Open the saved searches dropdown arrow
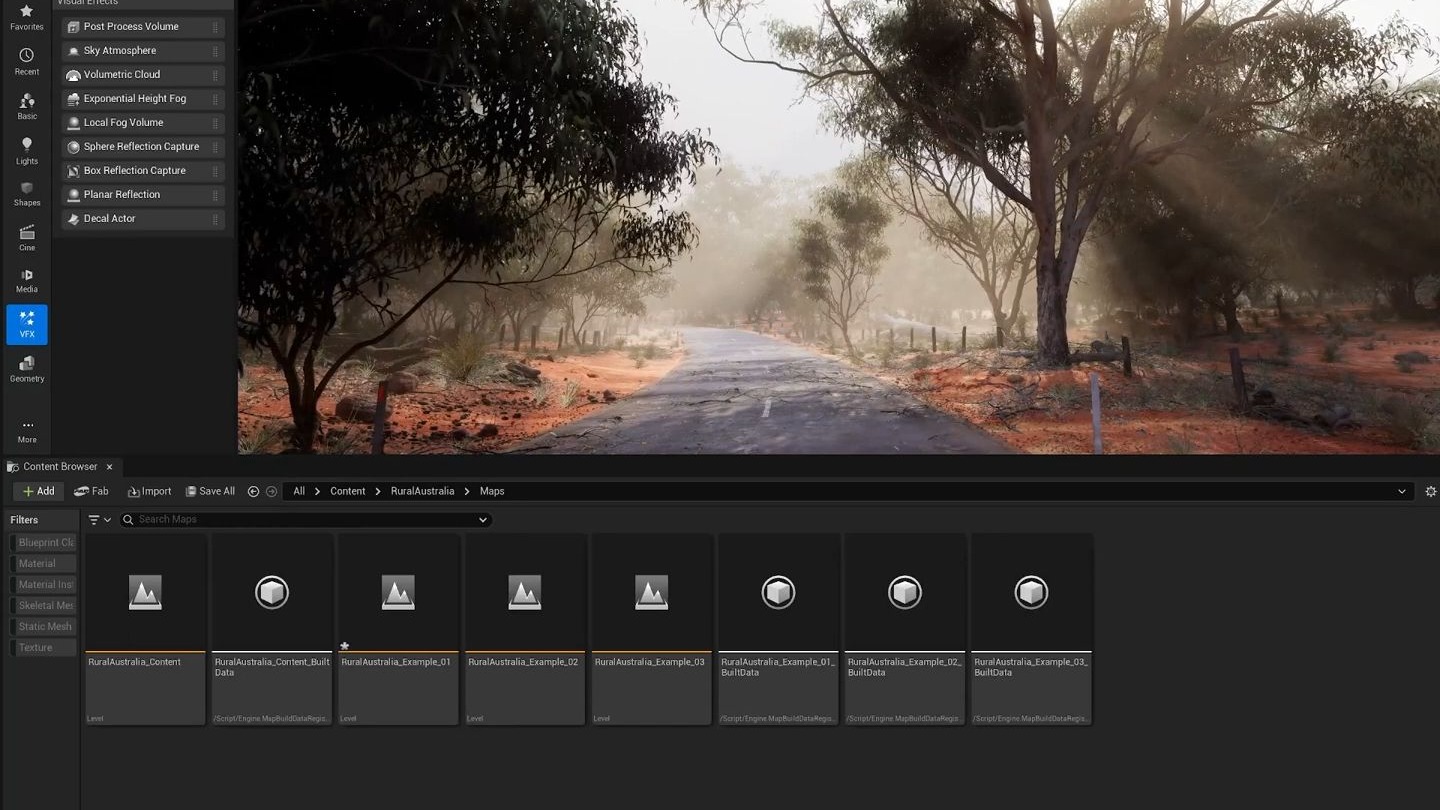The height and width of the screenshot is (810, 1440). pyautogui.click(x=483, y=520)
